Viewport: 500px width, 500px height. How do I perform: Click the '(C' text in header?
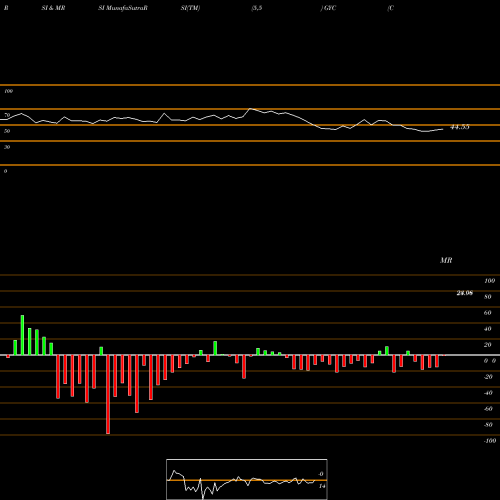(391, 8)
